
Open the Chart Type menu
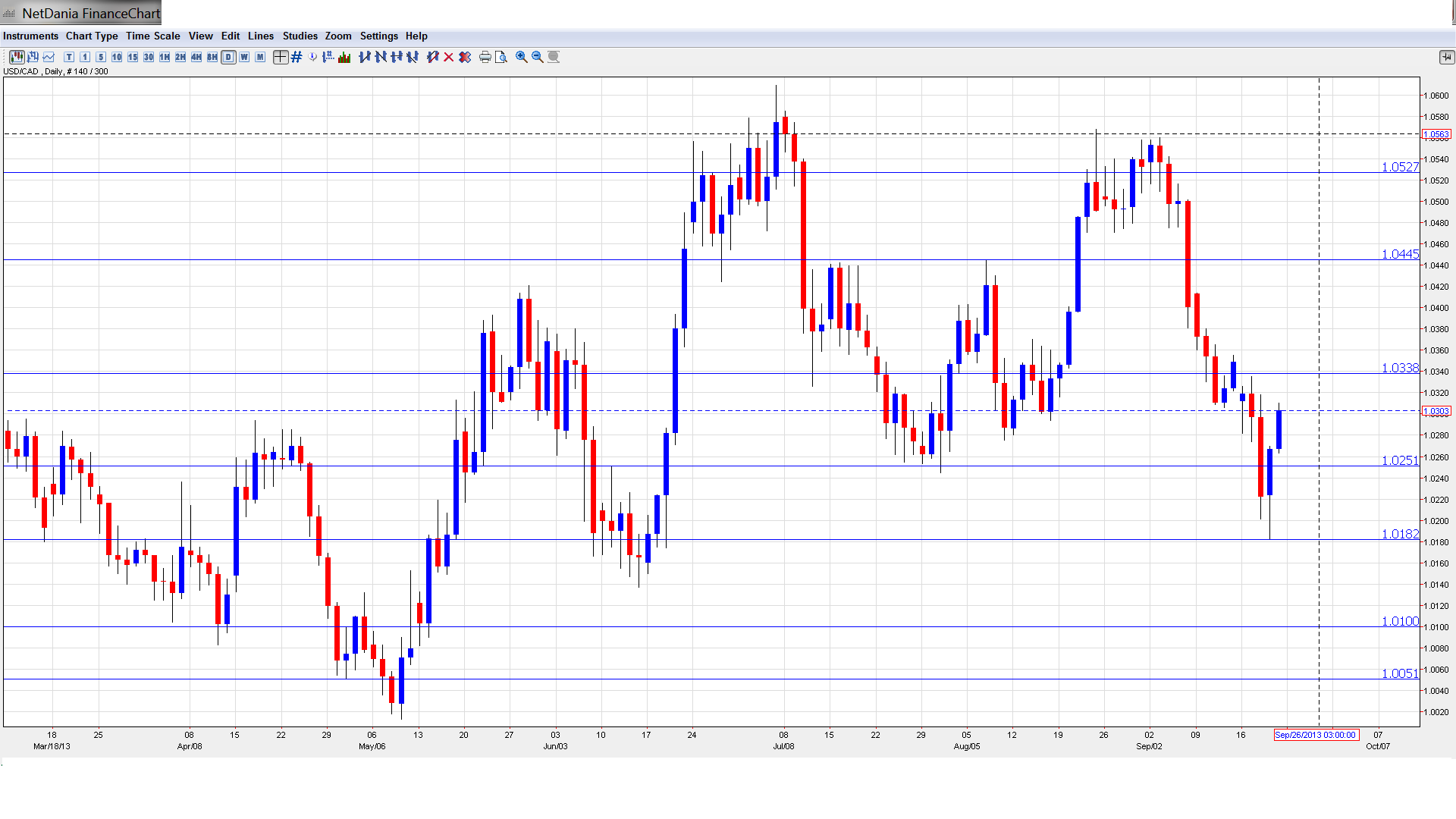click(x=92, y=36)
